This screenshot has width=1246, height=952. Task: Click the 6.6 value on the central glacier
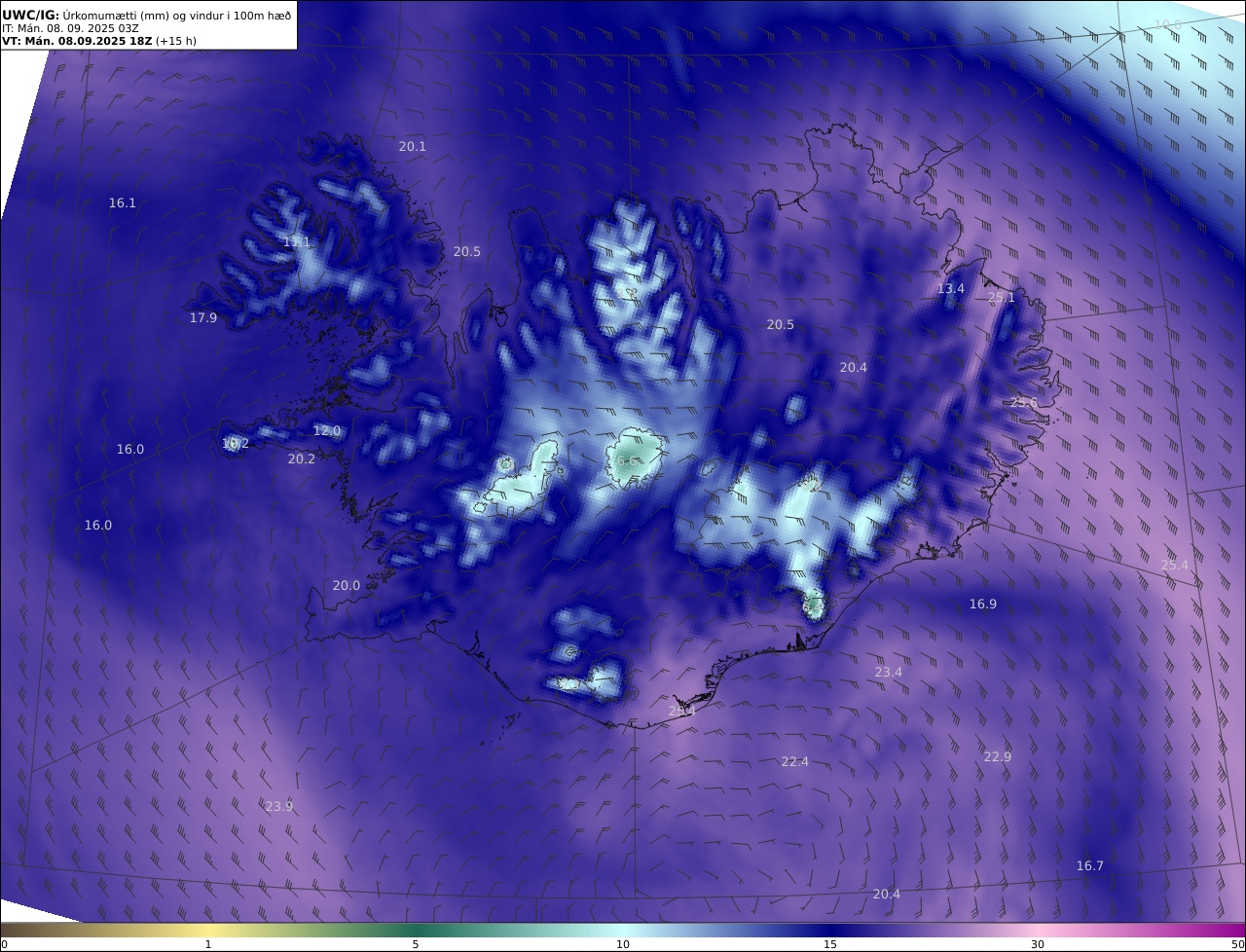[x=626, y=461]
